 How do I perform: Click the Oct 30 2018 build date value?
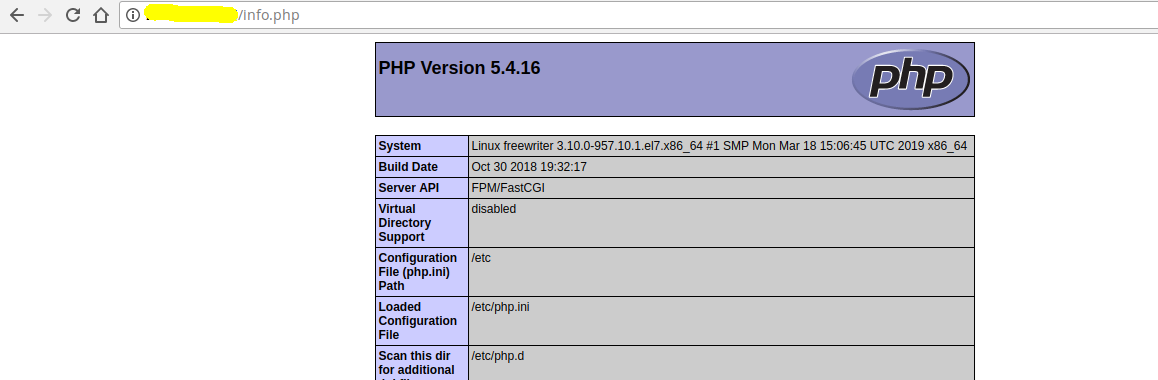[x=721, y=167]
